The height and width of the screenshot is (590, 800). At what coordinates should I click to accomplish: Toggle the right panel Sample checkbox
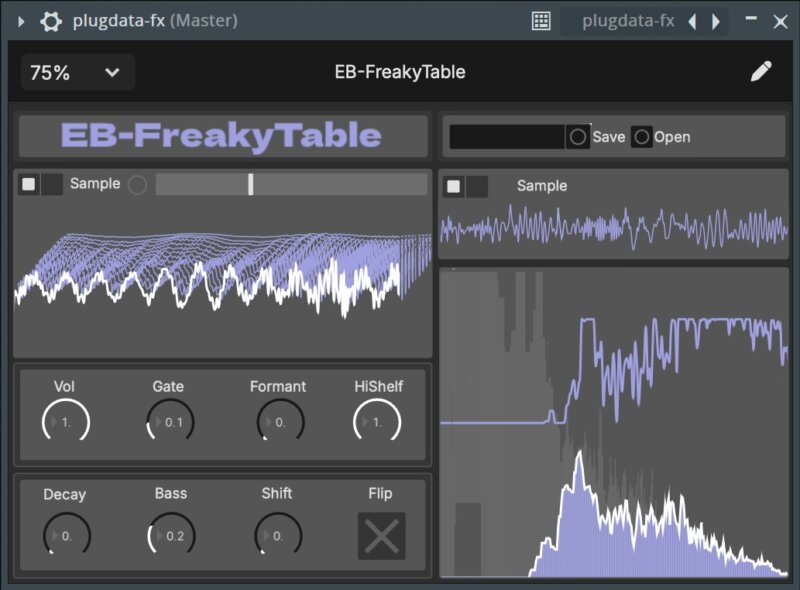[454, 186]
